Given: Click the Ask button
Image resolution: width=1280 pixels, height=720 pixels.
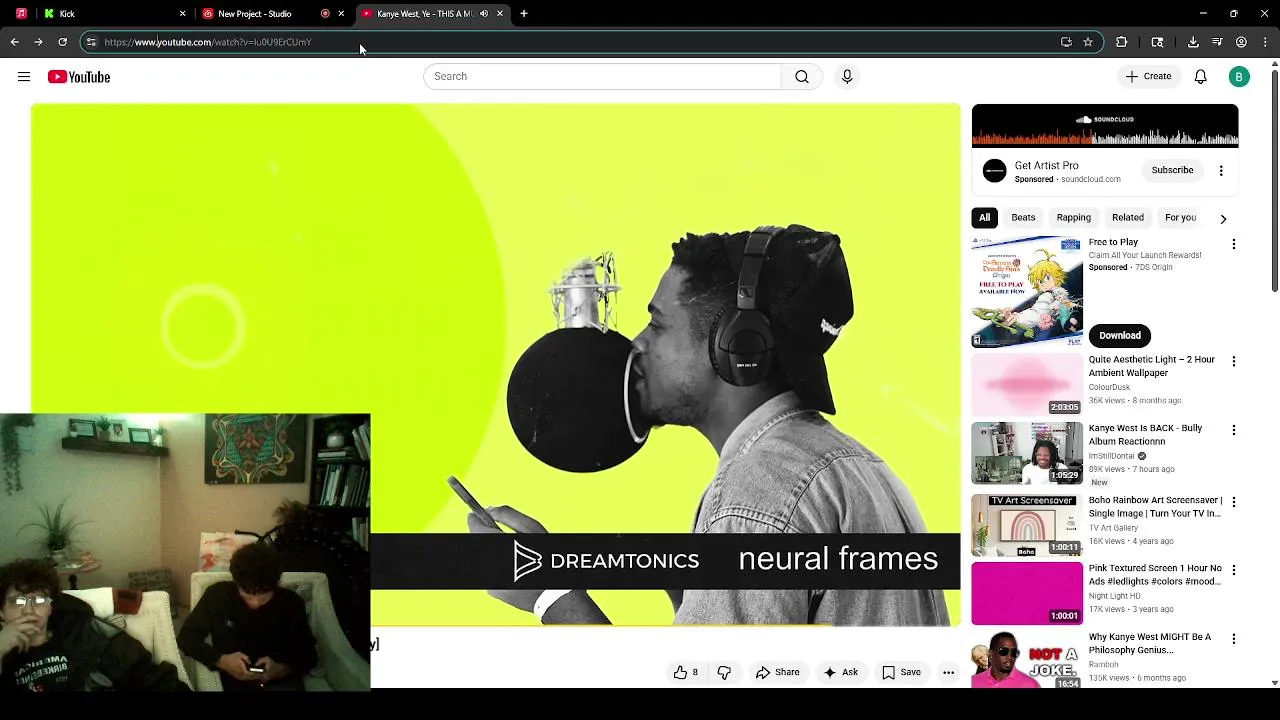Looking at the screenshot, I should pos(840,673).
